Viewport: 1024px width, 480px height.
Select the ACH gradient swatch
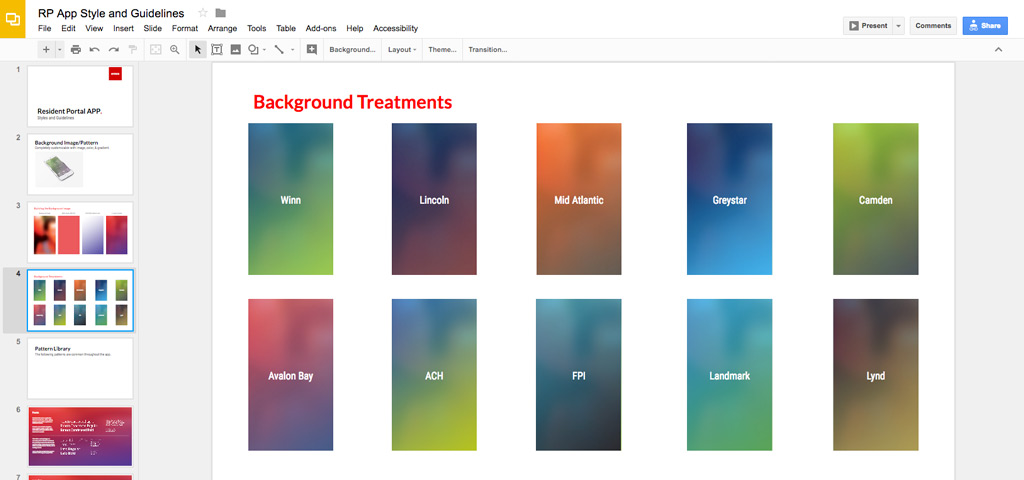point(434,375)
